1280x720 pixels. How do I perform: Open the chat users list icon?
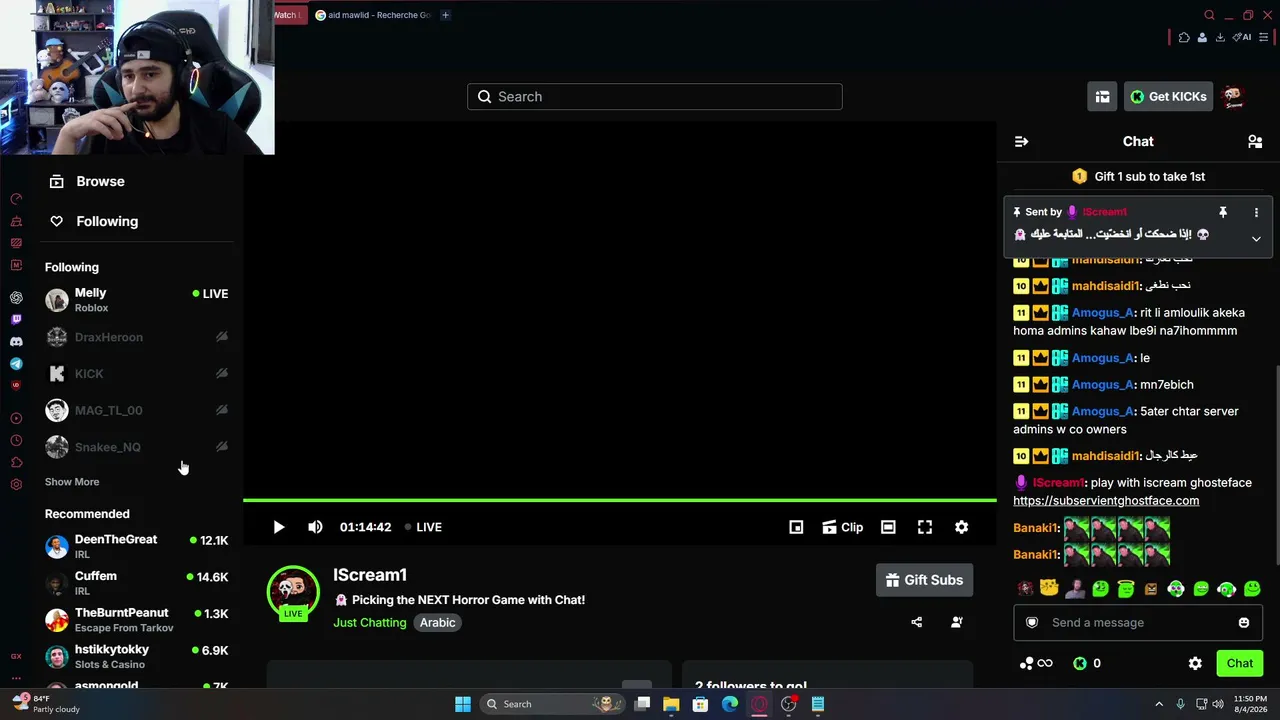[1255, 142]
